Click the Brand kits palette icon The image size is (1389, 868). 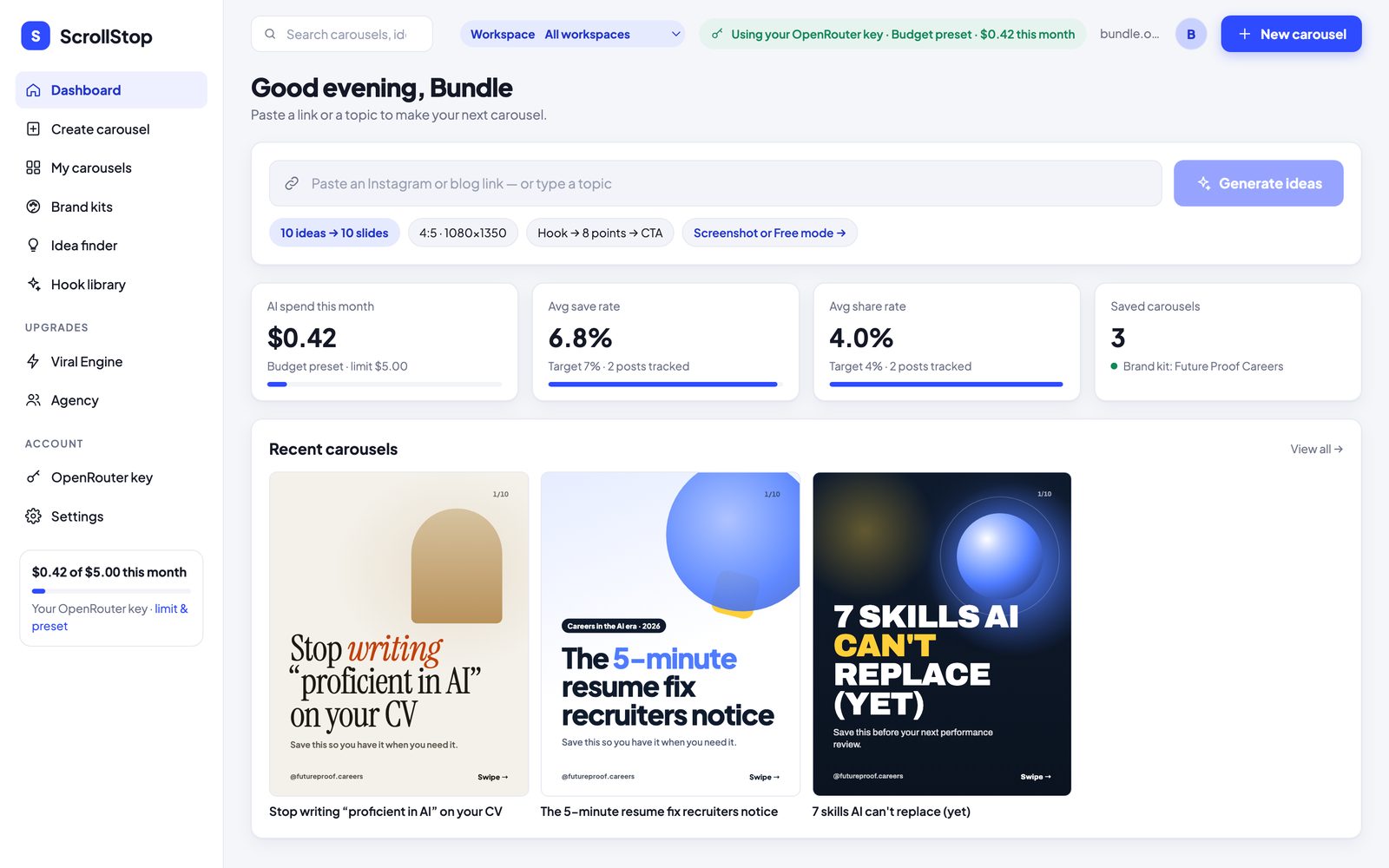33,207
